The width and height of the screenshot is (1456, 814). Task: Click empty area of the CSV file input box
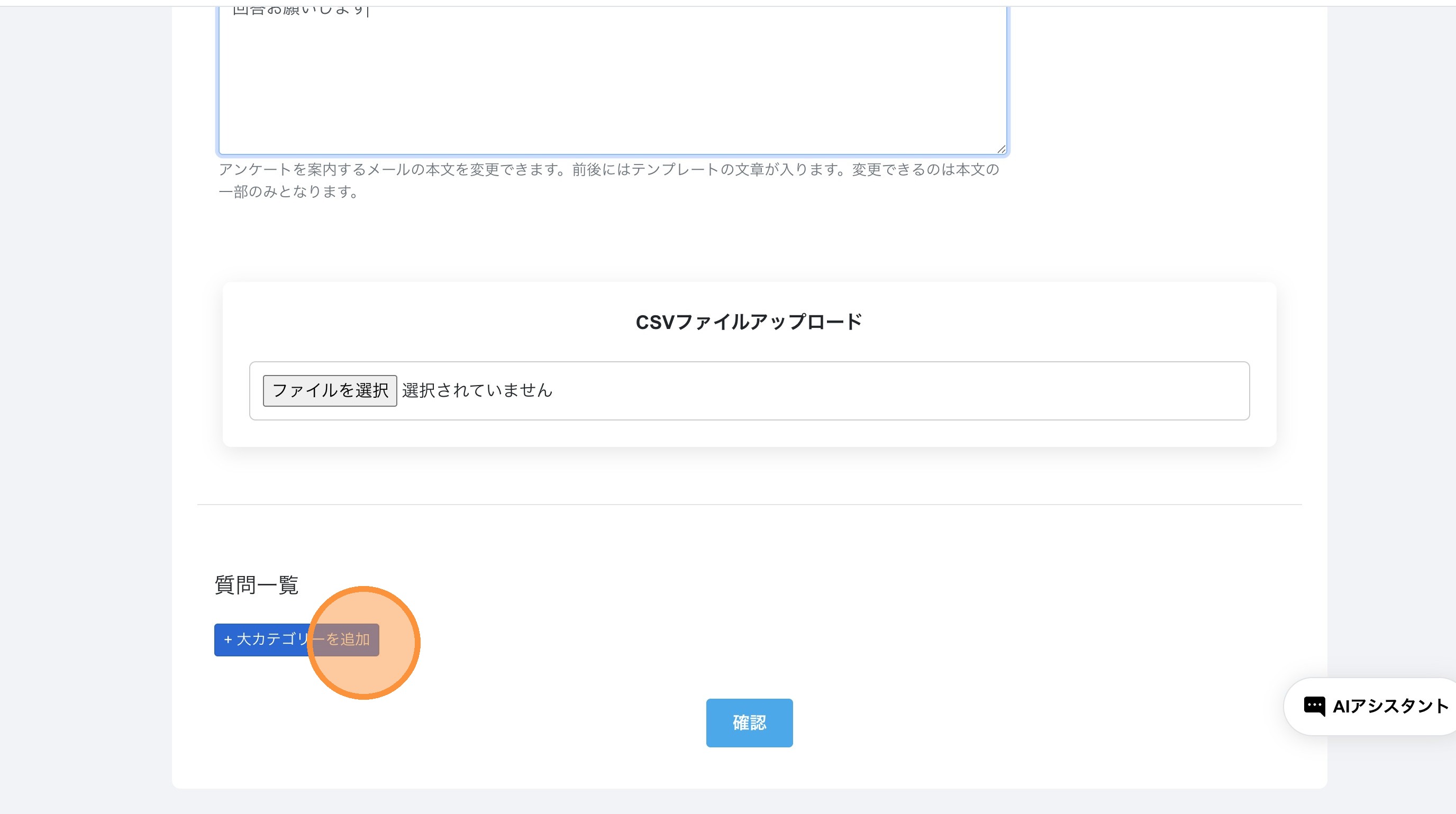point(904,391)
